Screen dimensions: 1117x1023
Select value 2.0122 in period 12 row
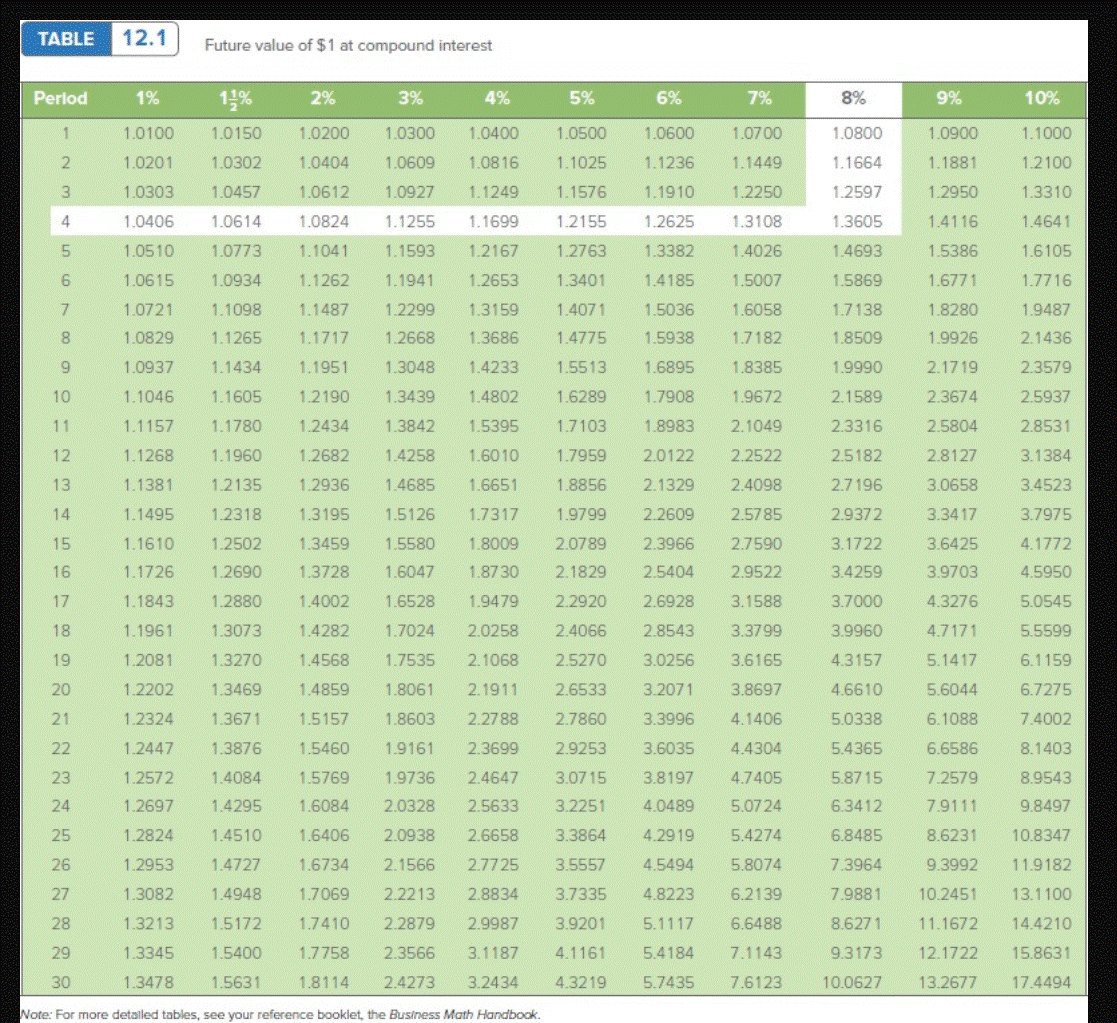click(x=669, y=455)
